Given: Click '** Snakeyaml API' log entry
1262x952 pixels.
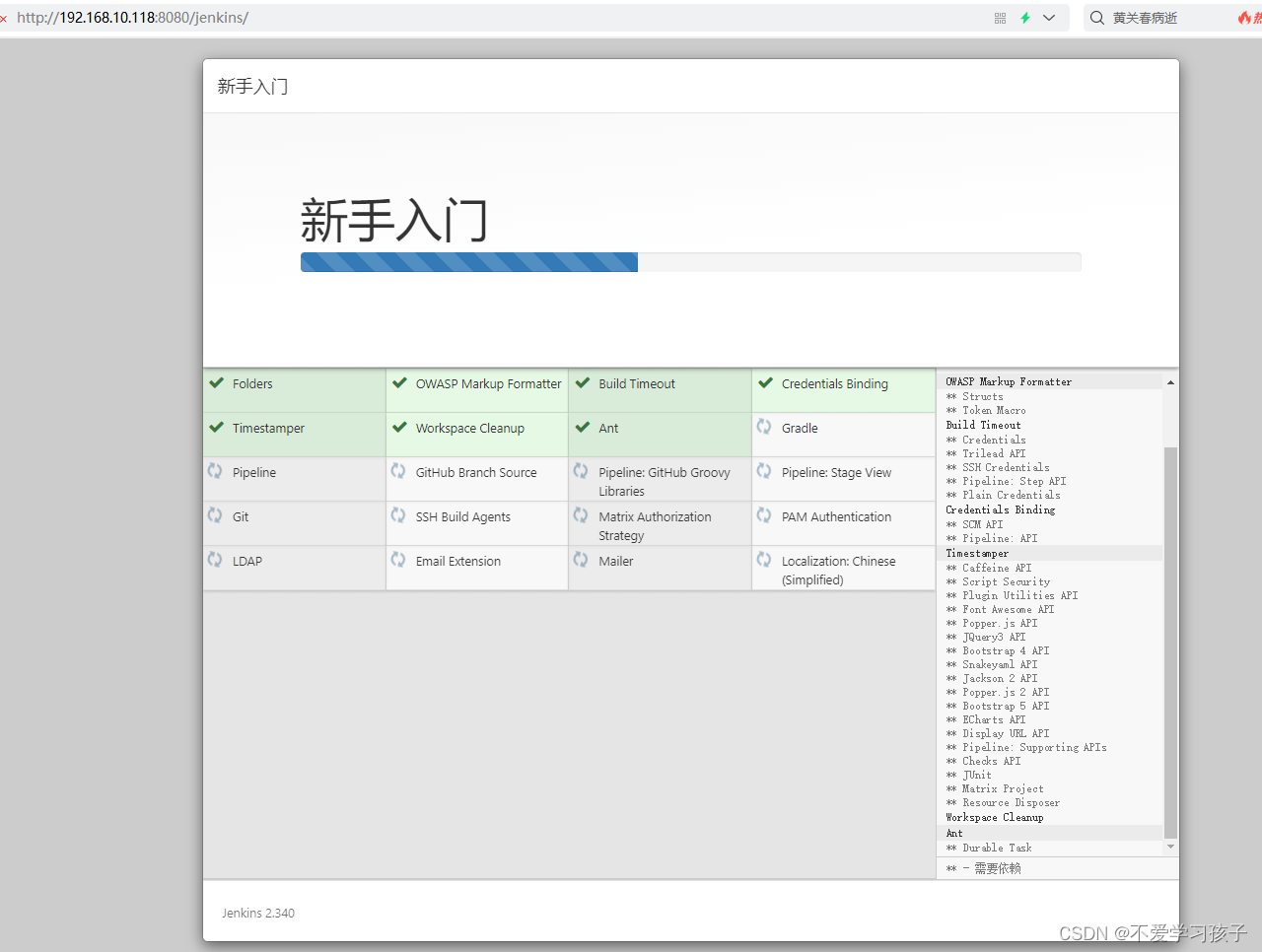Looking at the screenshot, I should pyautogui.click(x=992, y=664).
